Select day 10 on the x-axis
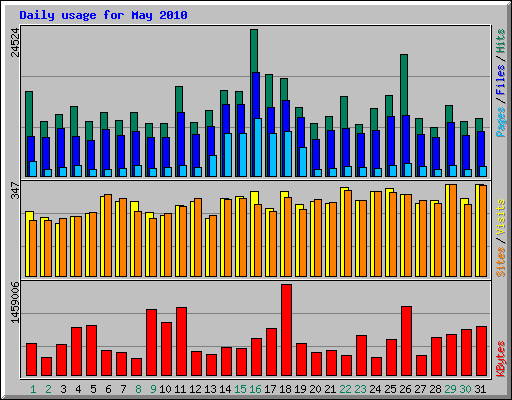Viewport: 512px width, 400px height. [165, 389]
